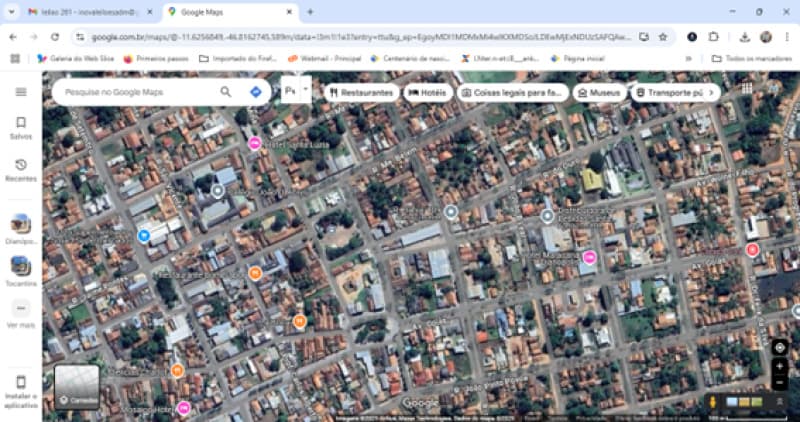Open the Todos os marcadores folder

(x=752, y=59)
